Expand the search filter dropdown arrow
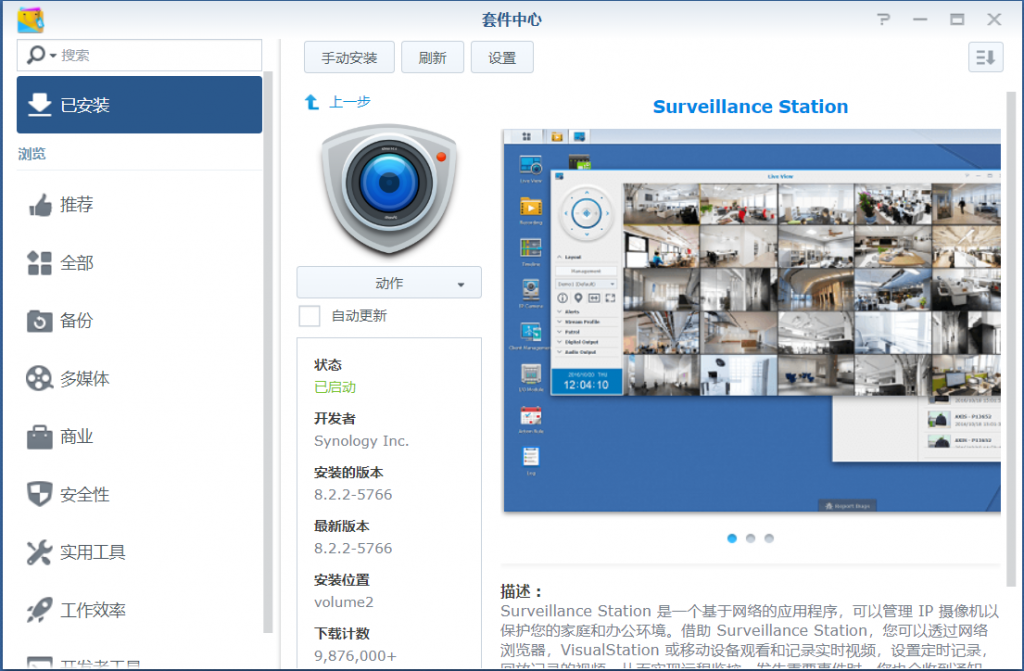Viewport: 1024px width, 671px height. 53,56
